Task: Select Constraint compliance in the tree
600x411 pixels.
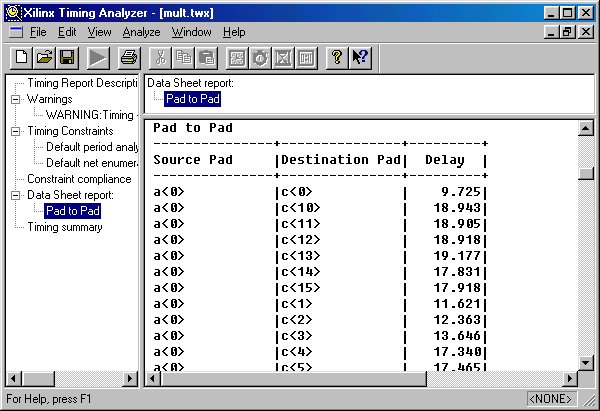Action: click(x=79, y=179)
